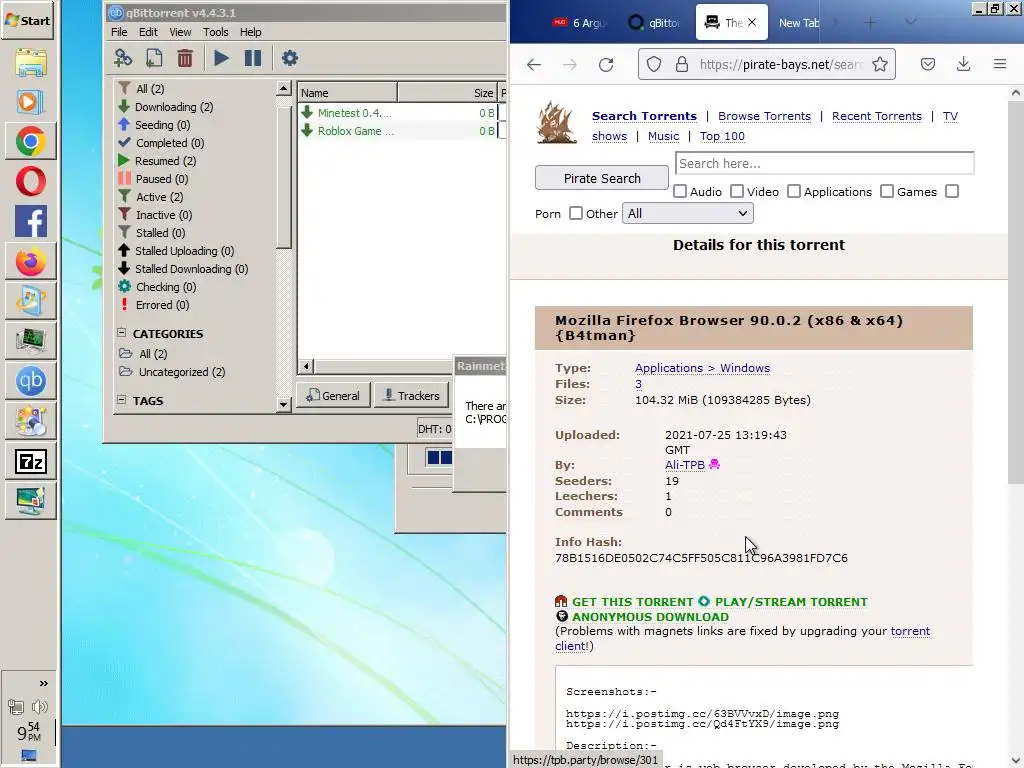Click the Pirate Bay ship logo
The image size is (1024, 768).
(x=556, y=122)
